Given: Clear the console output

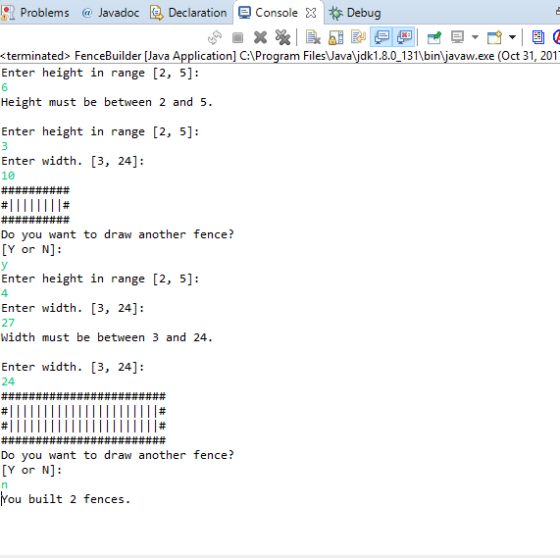Looking at the screenshot, I should point(313,37).
